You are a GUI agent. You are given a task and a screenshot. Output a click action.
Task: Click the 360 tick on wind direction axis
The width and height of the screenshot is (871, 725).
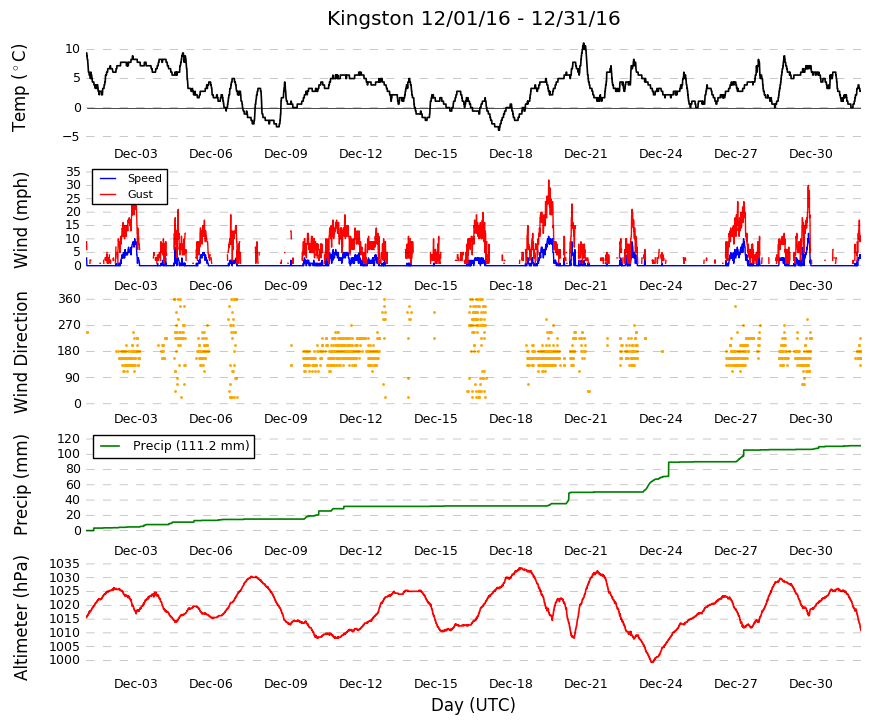(69, 299)
